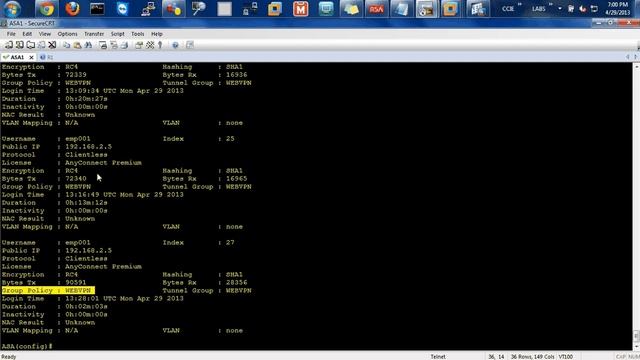Click the Quick Connect toolbar icon
This screenshot has height=360, width=640.
pyautogui.click(x=20, y=45)
